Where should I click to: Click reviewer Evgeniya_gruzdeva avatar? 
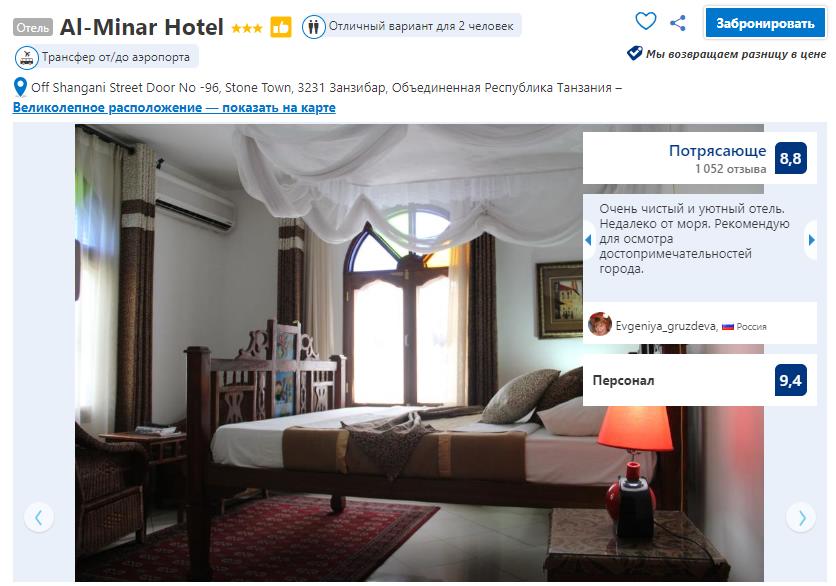click(600, 324)
